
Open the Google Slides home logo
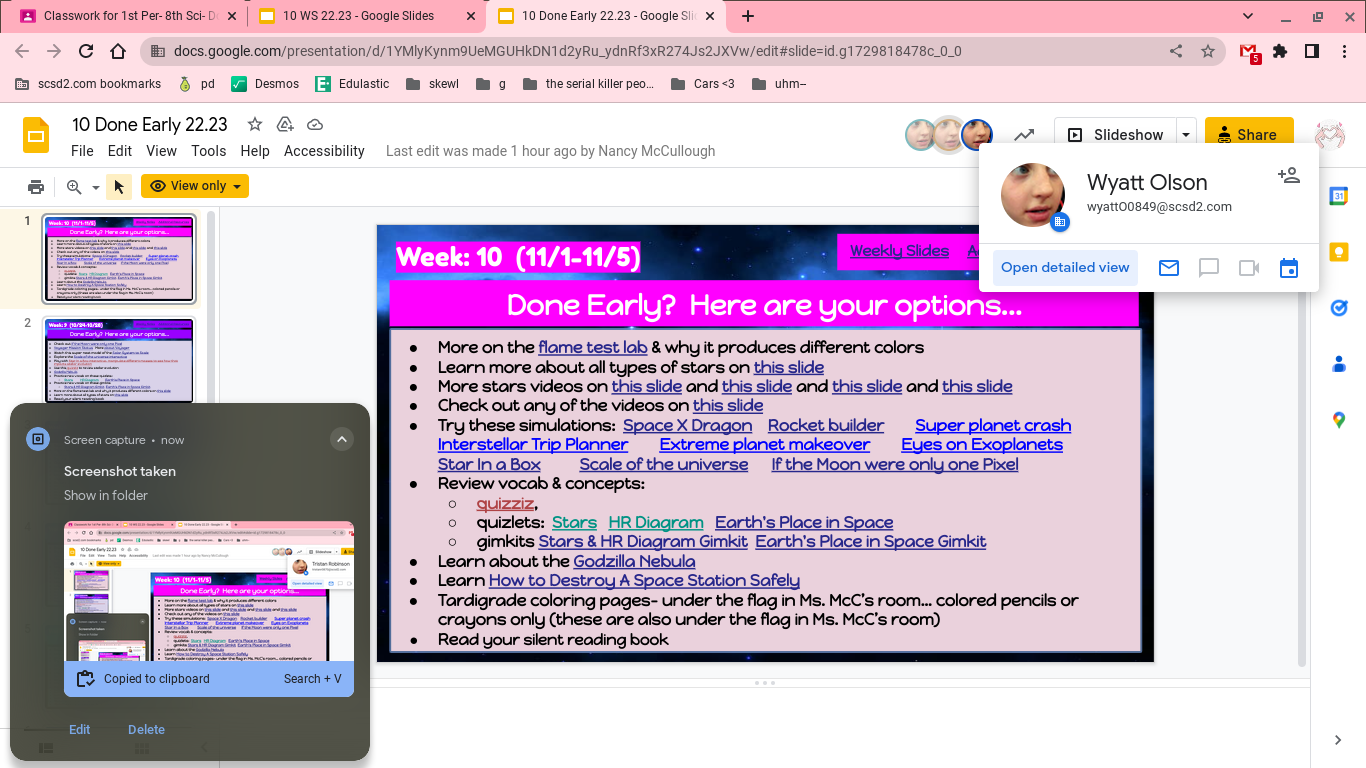pyautogui.click(x=36, y=136)
